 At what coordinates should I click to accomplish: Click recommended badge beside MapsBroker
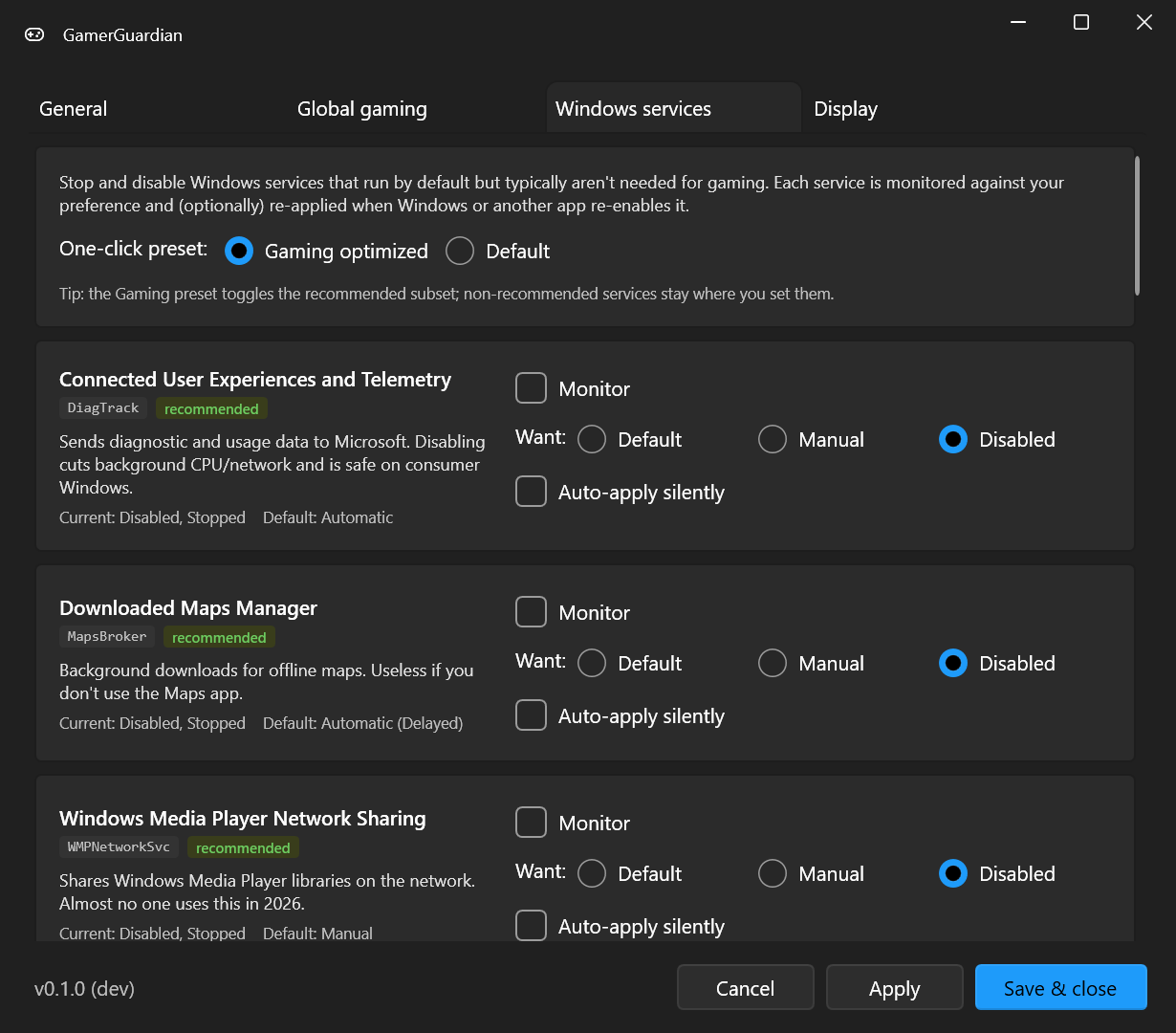click(219, 637)
